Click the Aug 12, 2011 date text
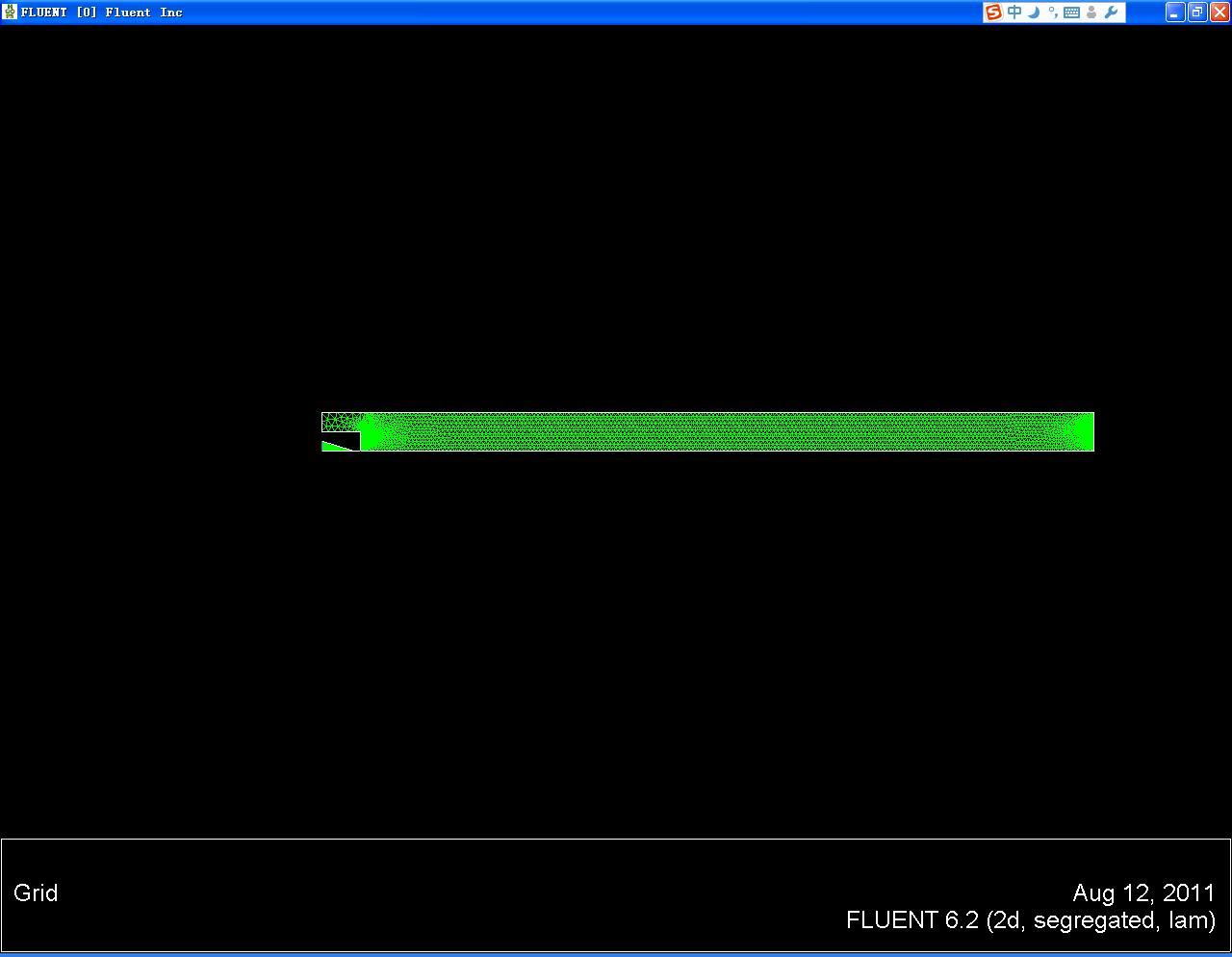Screen dimensions: 1232x957 click(1143, 893)
